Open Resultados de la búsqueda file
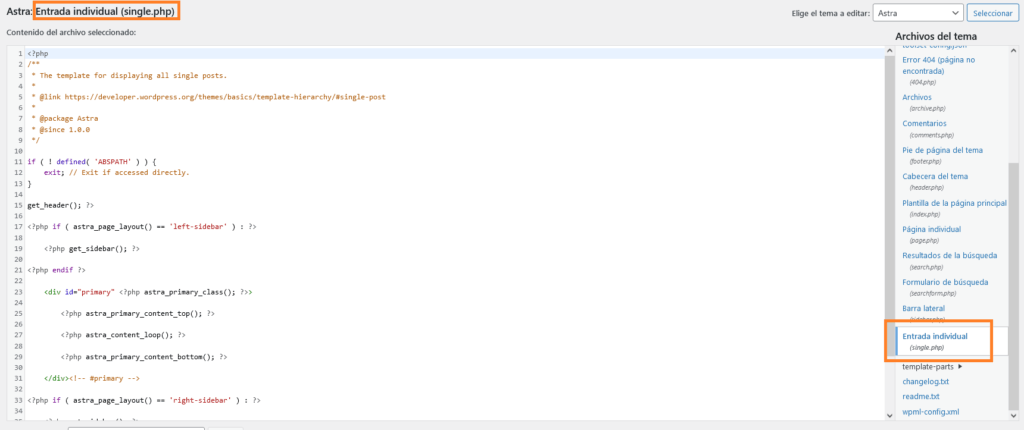The width and height of the screenshot is (1024, 430). [x=950, y=256]
